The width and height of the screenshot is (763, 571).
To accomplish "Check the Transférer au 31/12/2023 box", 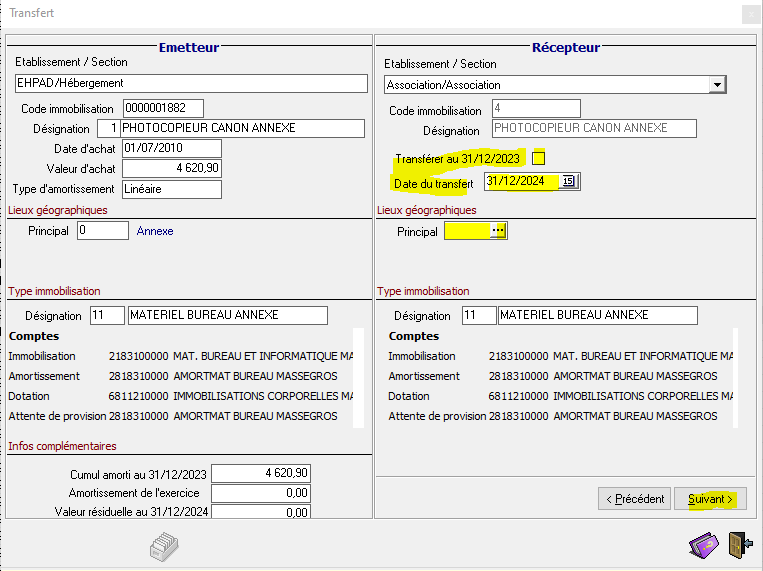I will pos(539,158).
